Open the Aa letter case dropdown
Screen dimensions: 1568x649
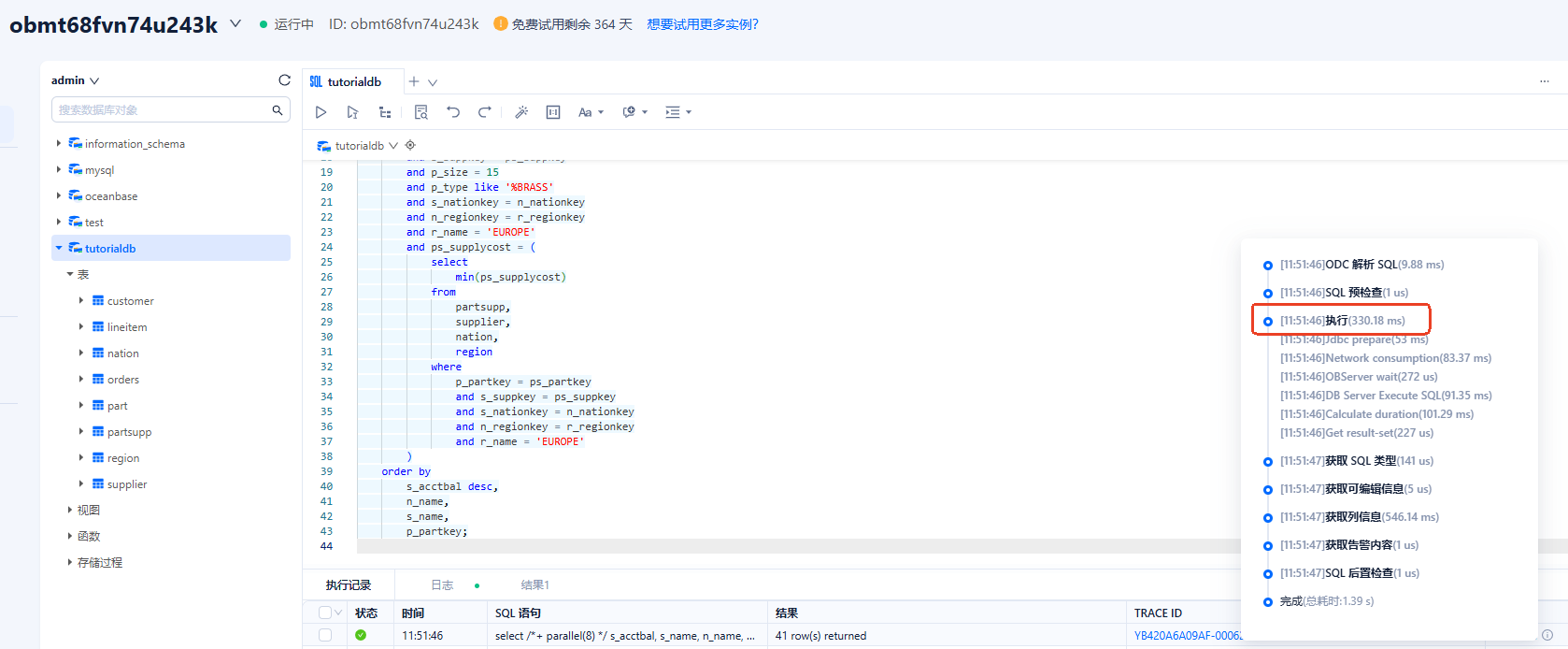point(591,112)
